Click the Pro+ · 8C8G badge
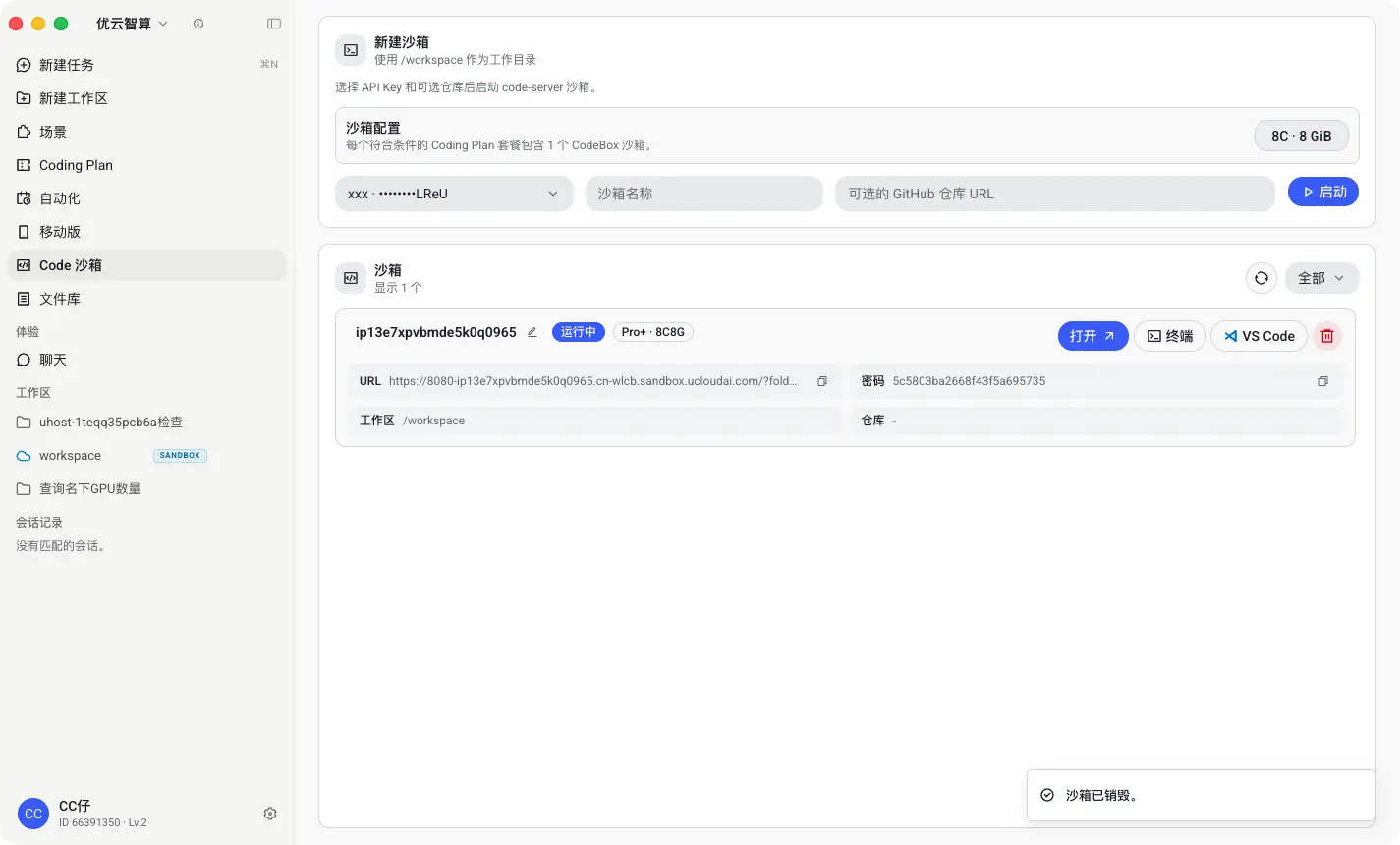The height and width of the screenshot is (845, 1400). click(x=653, y=332)
